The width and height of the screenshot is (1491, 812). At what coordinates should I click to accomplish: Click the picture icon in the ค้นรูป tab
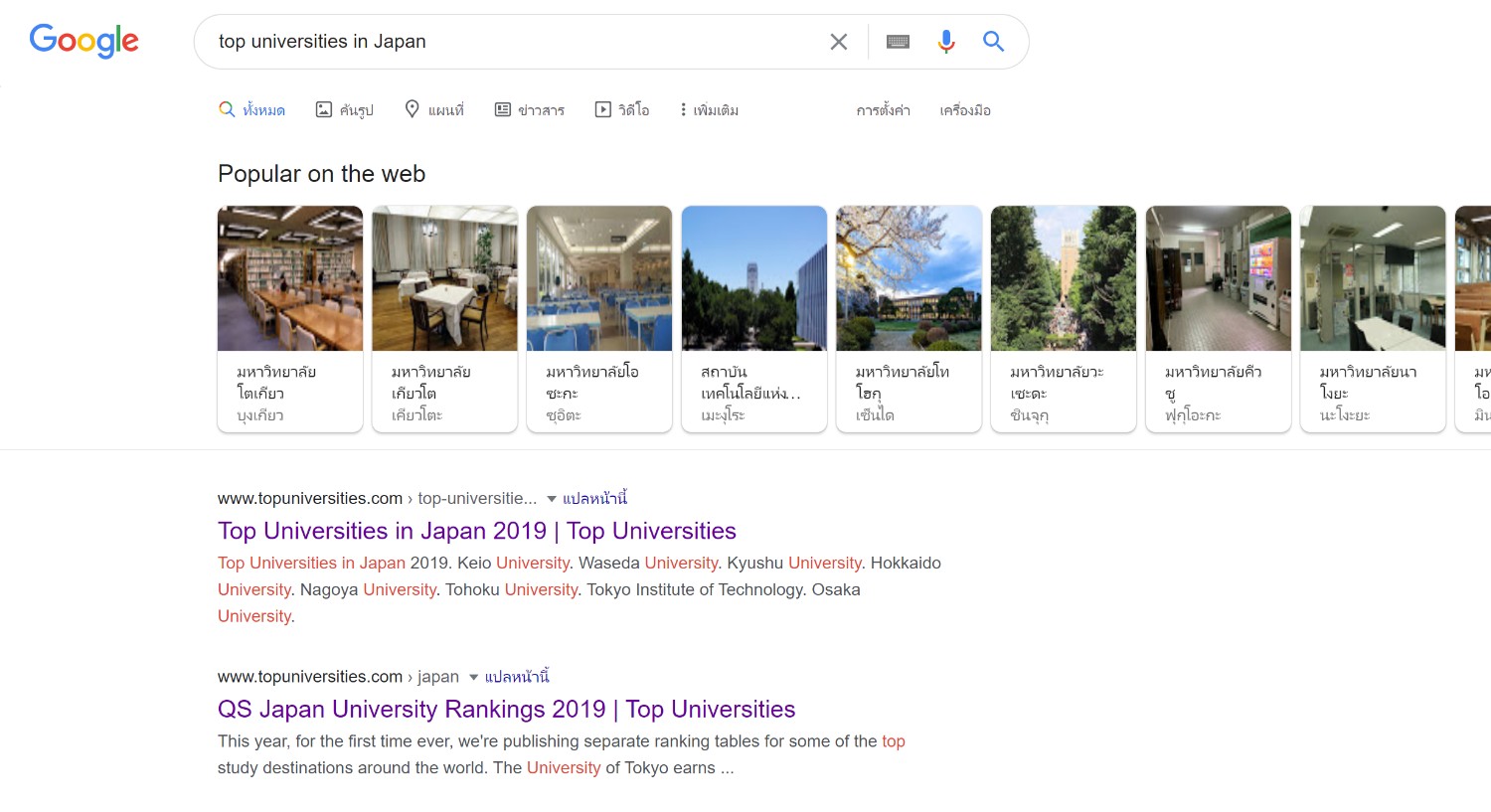[324, 109]
